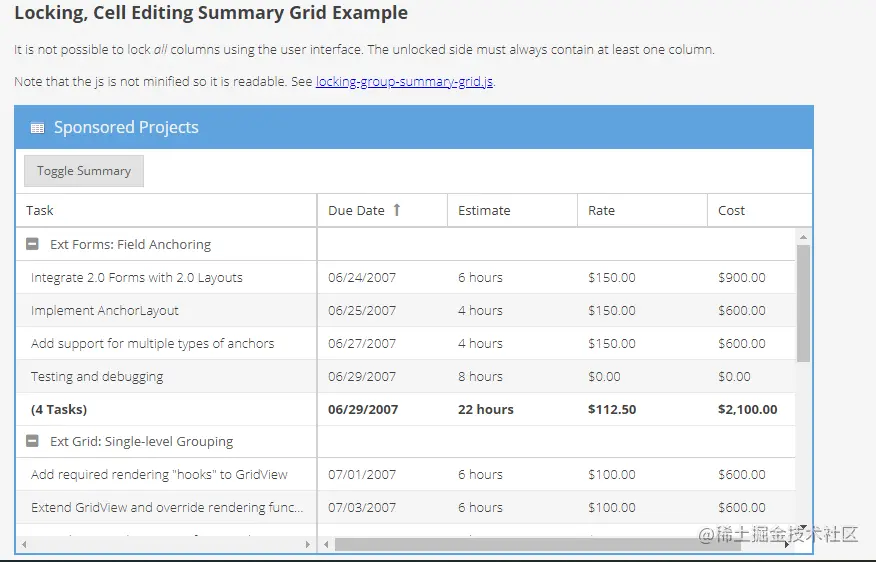Select the "Implement AnchorLayout" task cell

pyautogui.click(x=166, y=311)
